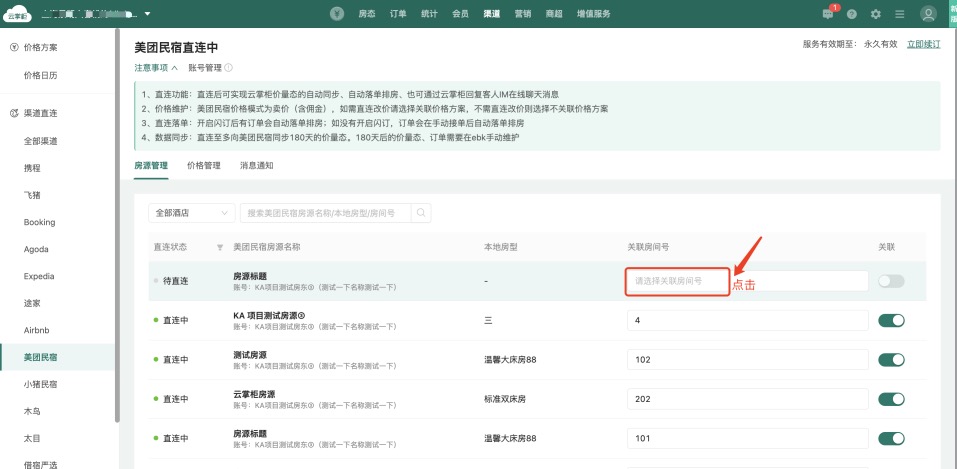Click the hamburger list menu icon
Screen dimensions: 957x469
tap(900, 14)
